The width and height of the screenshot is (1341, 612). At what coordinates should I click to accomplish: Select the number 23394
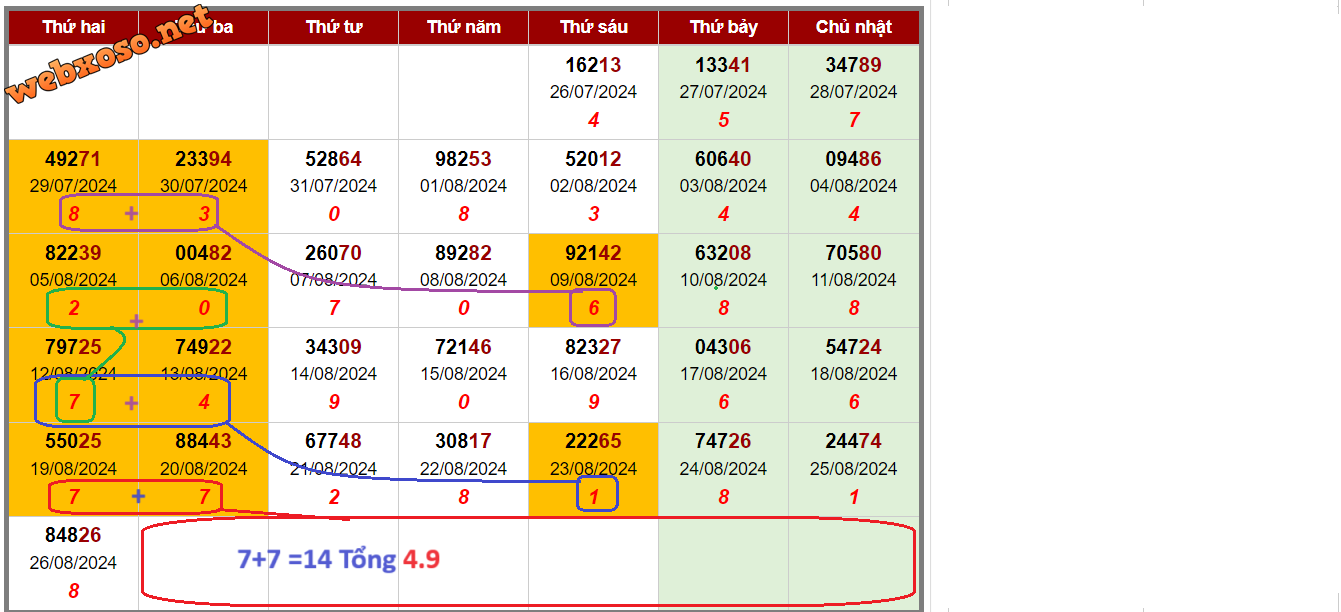[x=203, y=159]
